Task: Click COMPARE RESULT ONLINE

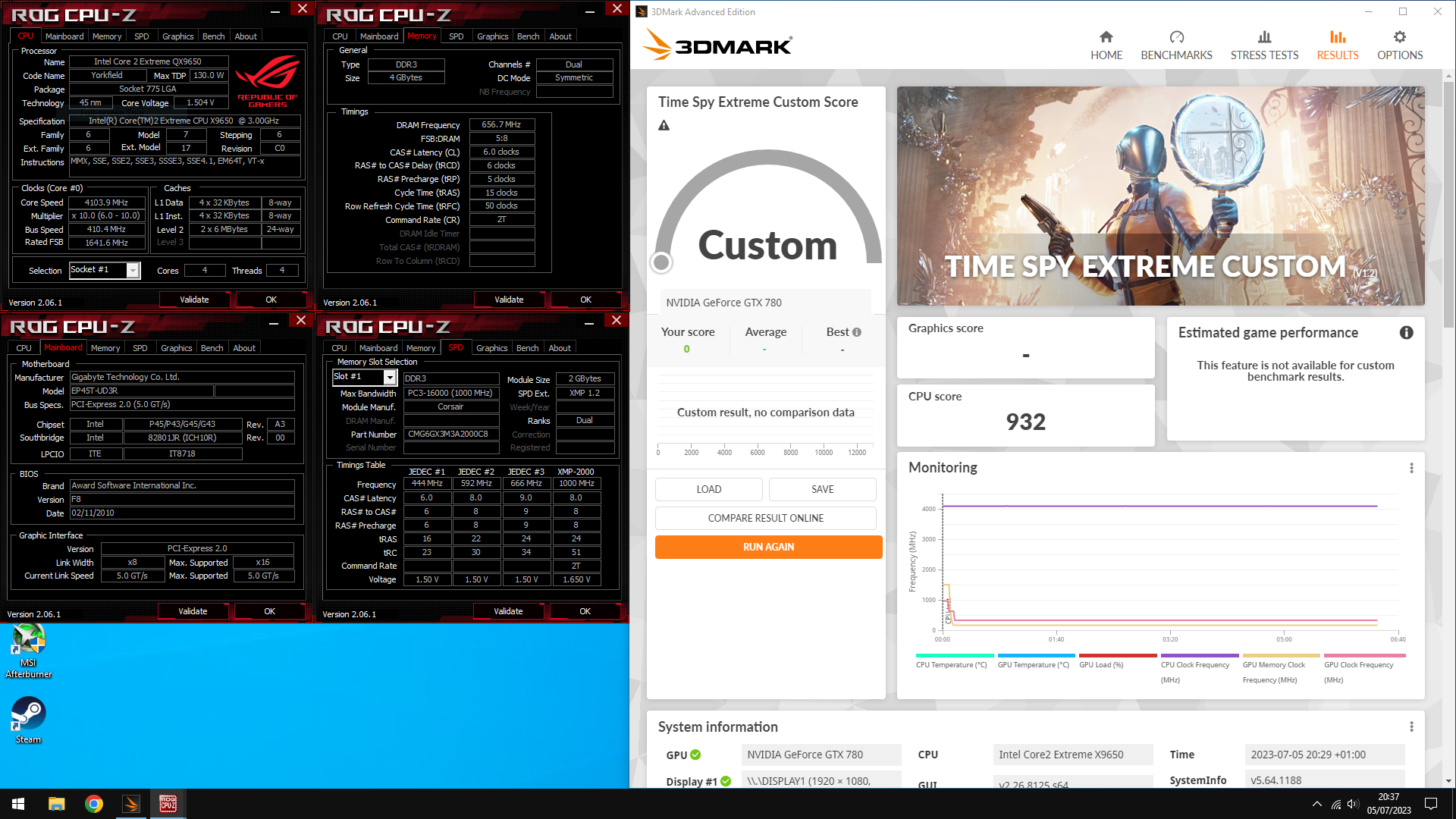Action: [x=766, y=518]
